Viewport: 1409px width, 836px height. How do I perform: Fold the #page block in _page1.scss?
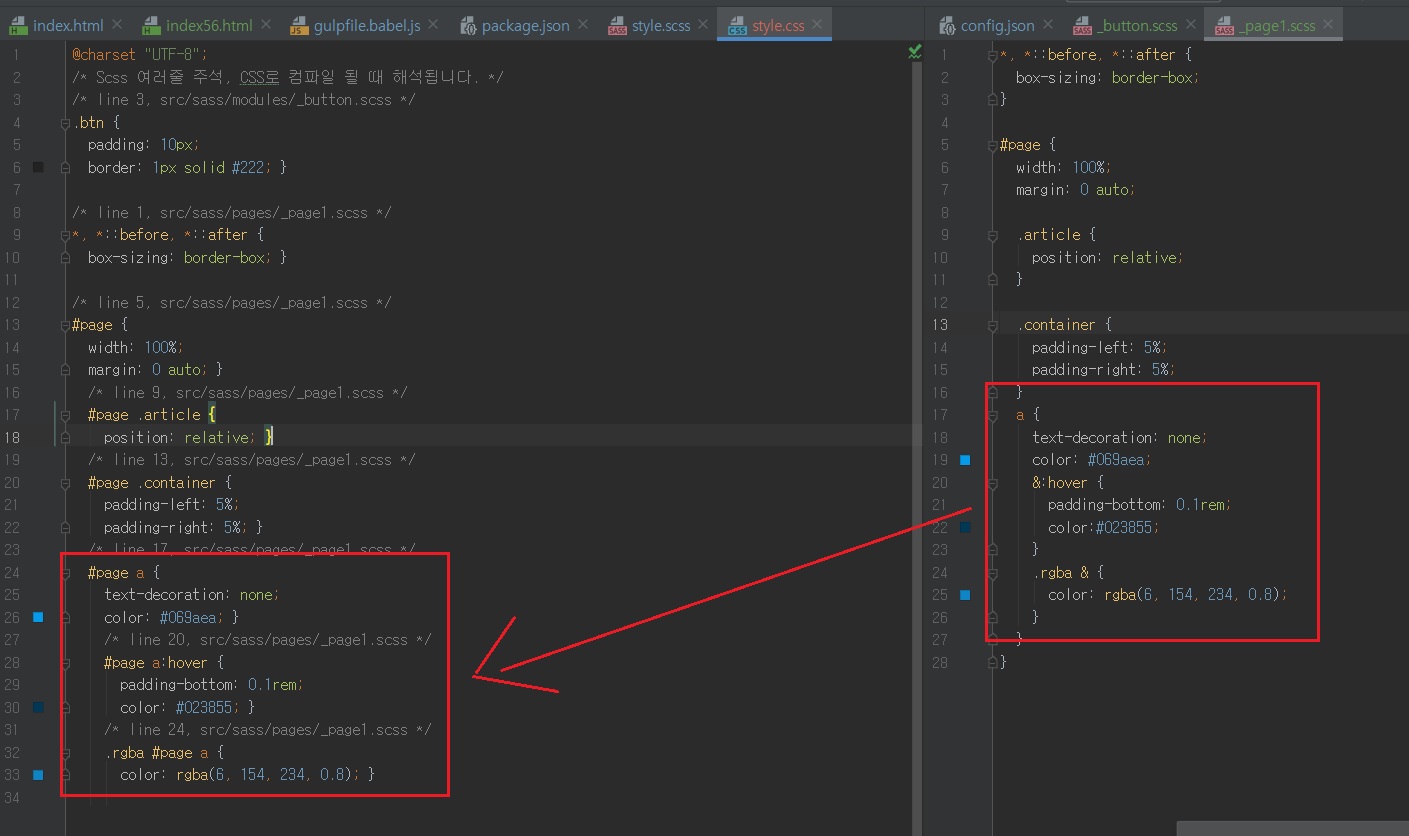pyautogui.click(x=991, y=145)
